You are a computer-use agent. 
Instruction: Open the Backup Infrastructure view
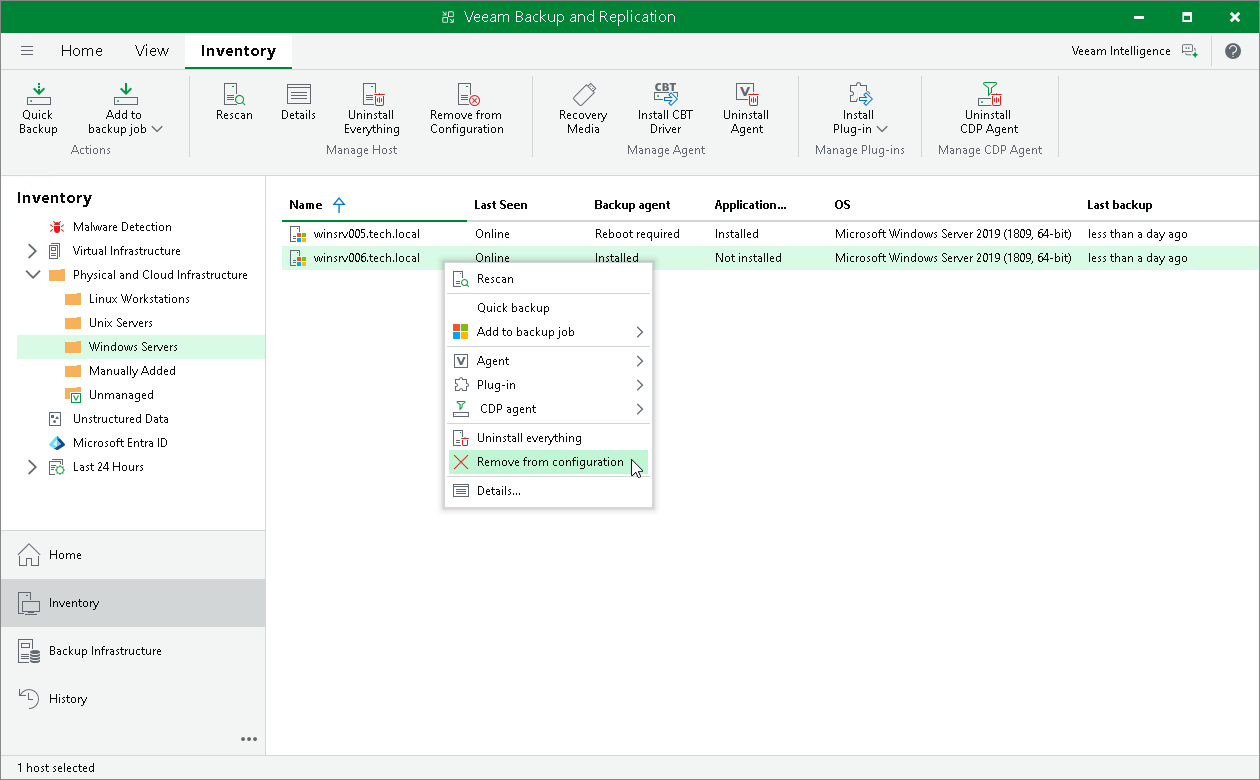click(133, 651)
